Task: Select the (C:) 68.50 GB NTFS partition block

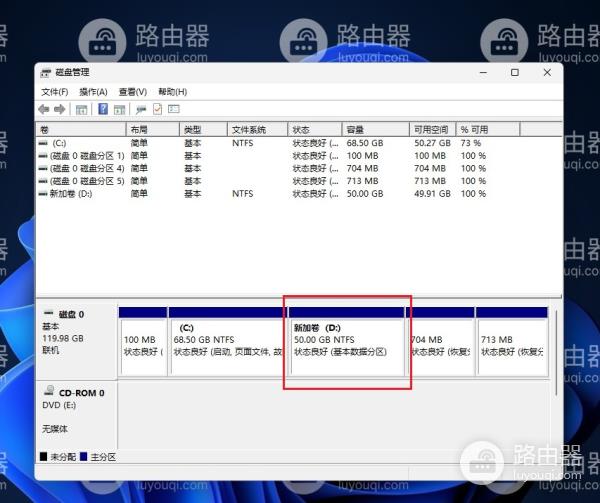Action: tap(228, 341)
